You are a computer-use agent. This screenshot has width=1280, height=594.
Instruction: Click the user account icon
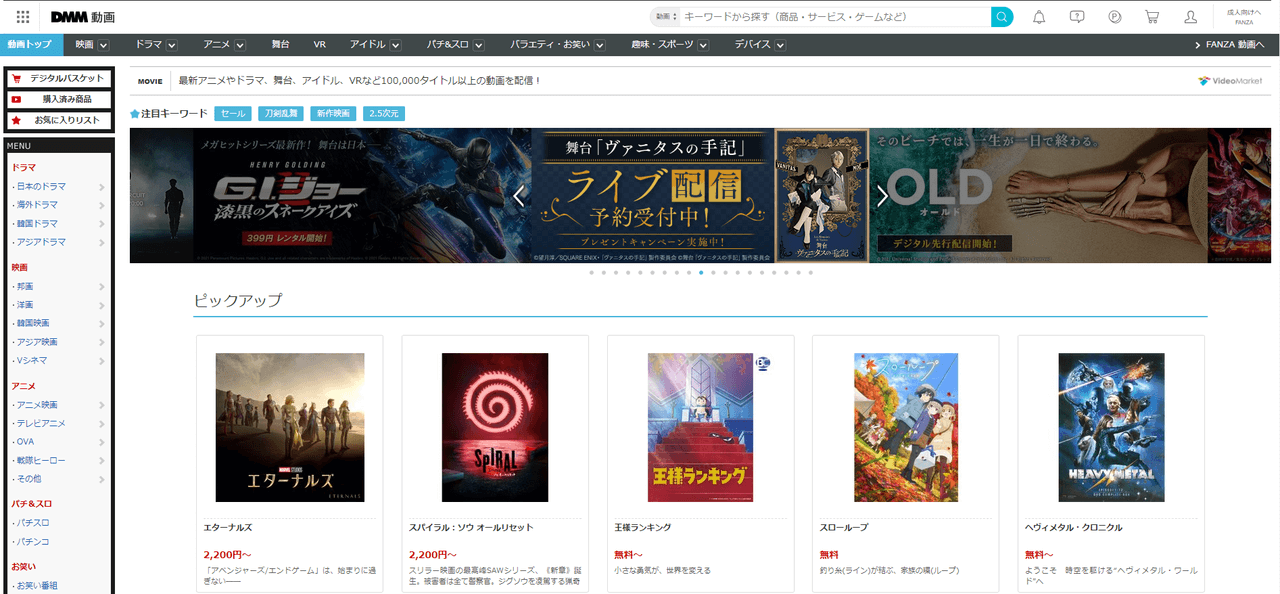(x=1190, y=17)
